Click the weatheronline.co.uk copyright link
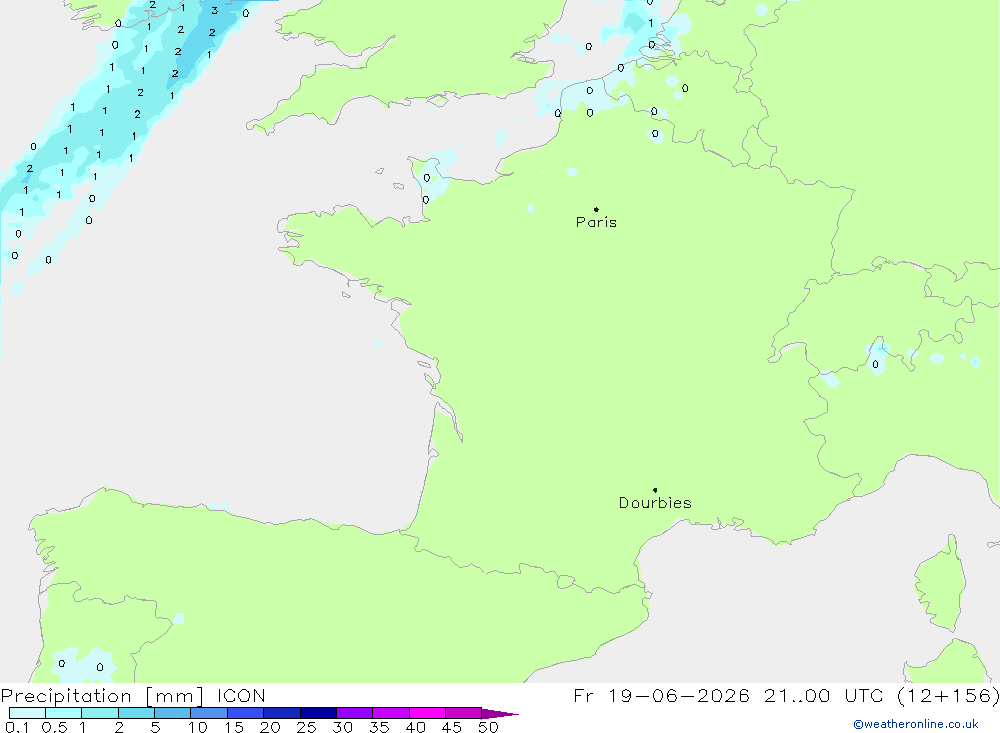The height and width of the screenshot is (733, 1000). click(916, 724)
